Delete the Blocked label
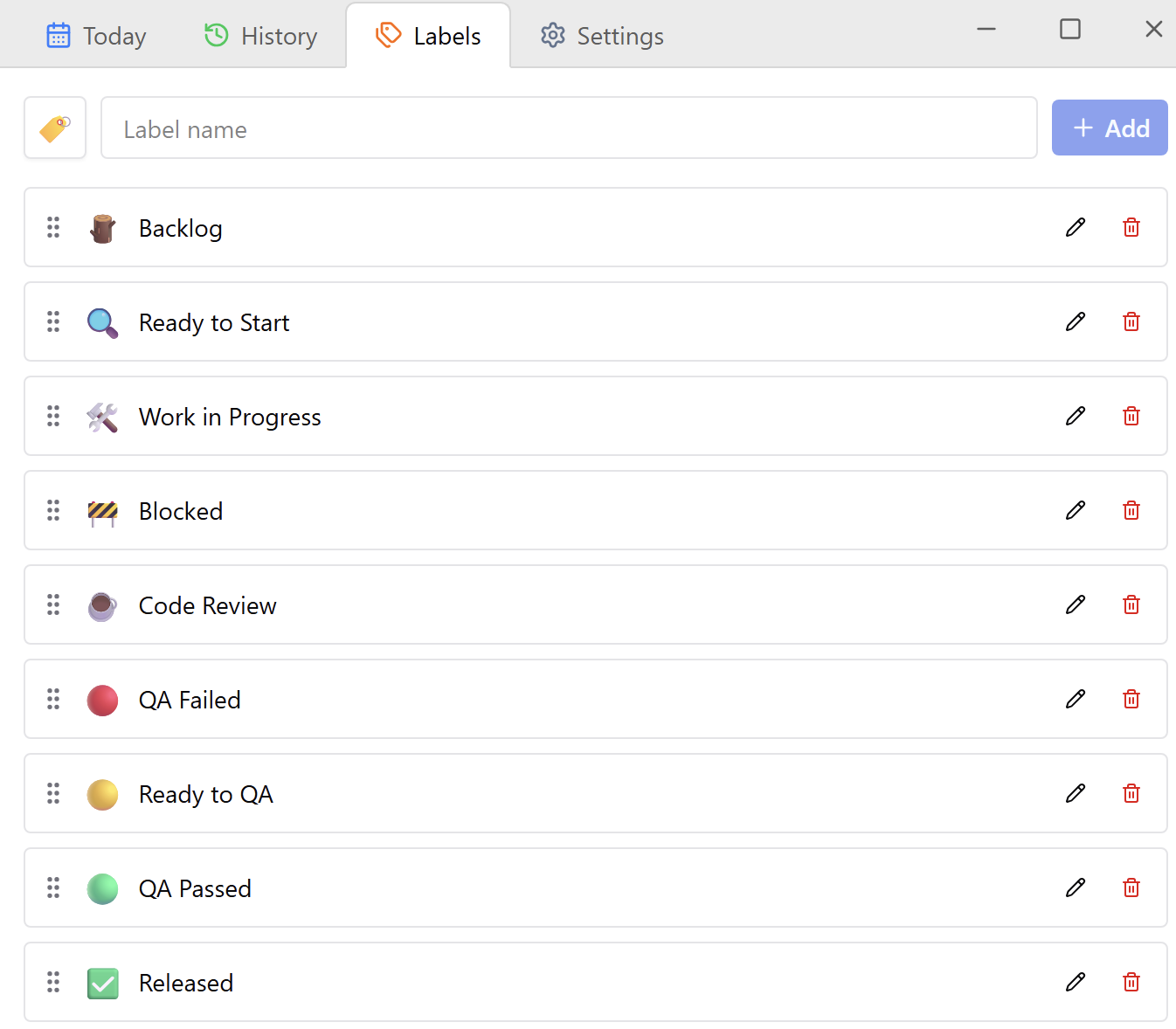Viewport: 1176px width, 1029px height. (1131, 510)
